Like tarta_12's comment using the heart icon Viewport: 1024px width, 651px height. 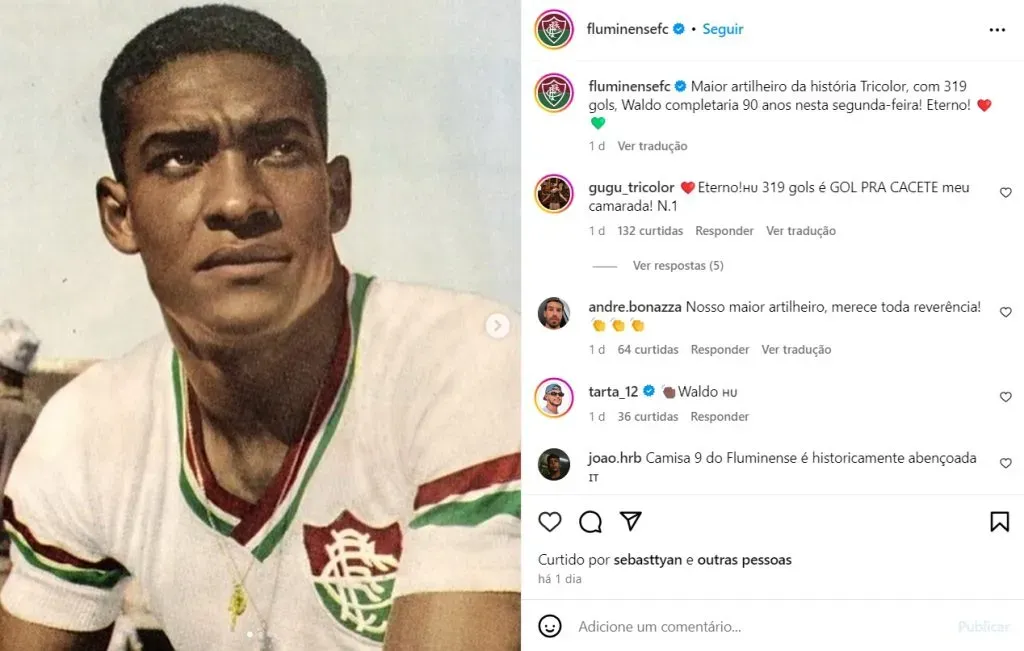[x=1005, y=396]
